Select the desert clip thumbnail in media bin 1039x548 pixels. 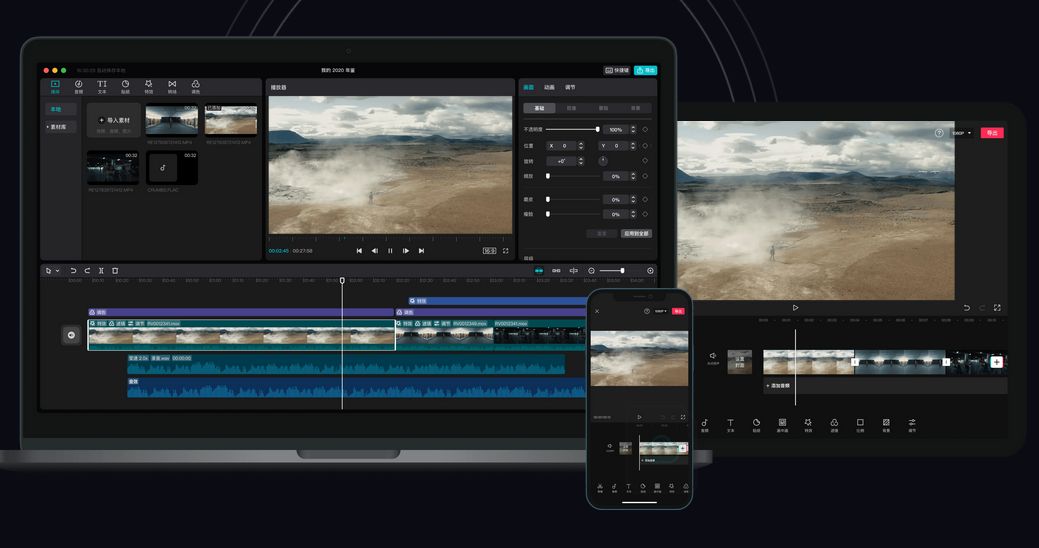tap(231, 120)
